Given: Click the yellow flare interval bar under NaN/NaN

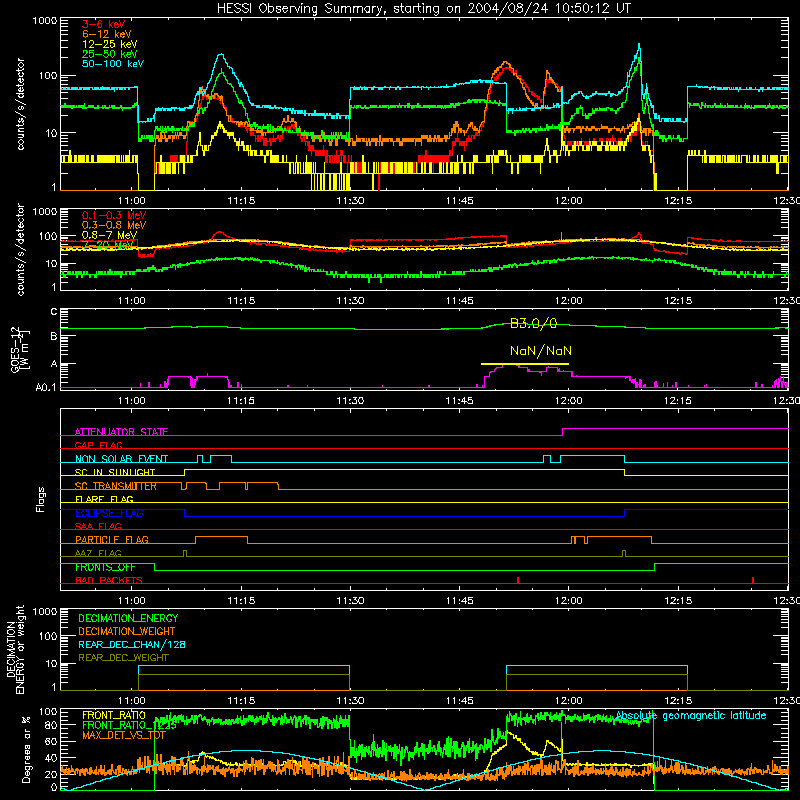Looking at the screenshot, I should click(x=524, y=364).
